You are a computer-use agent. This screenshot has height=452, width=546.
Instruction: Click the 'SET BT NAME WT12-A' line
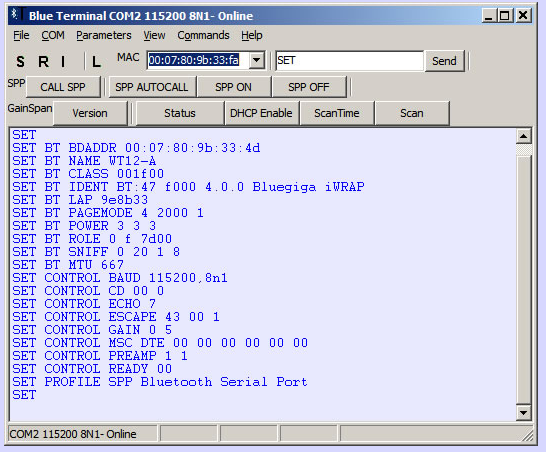(84, 161)
